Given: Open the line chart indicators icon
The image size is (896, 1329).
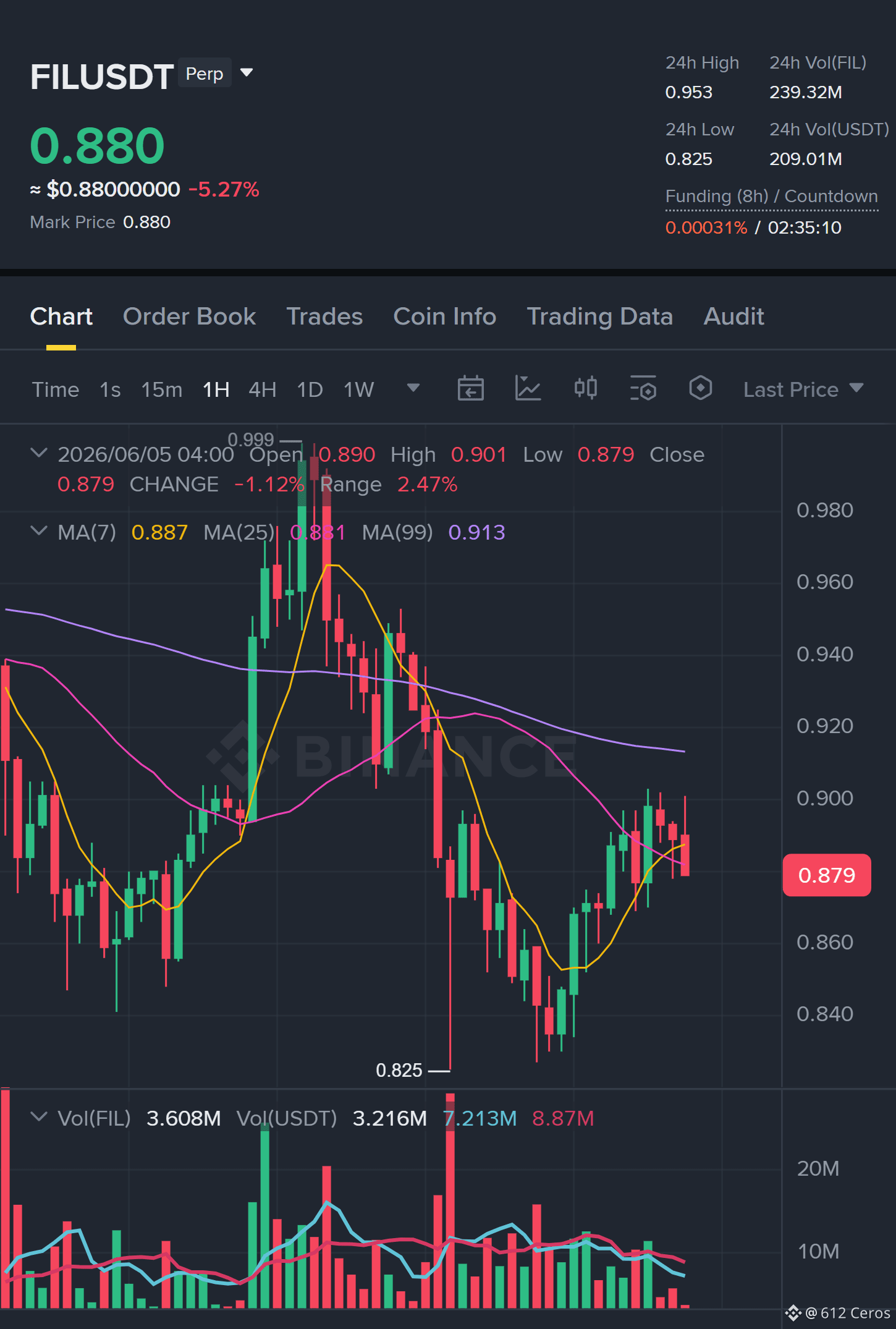Looking at the screenshot, I should tap(528, 389).
